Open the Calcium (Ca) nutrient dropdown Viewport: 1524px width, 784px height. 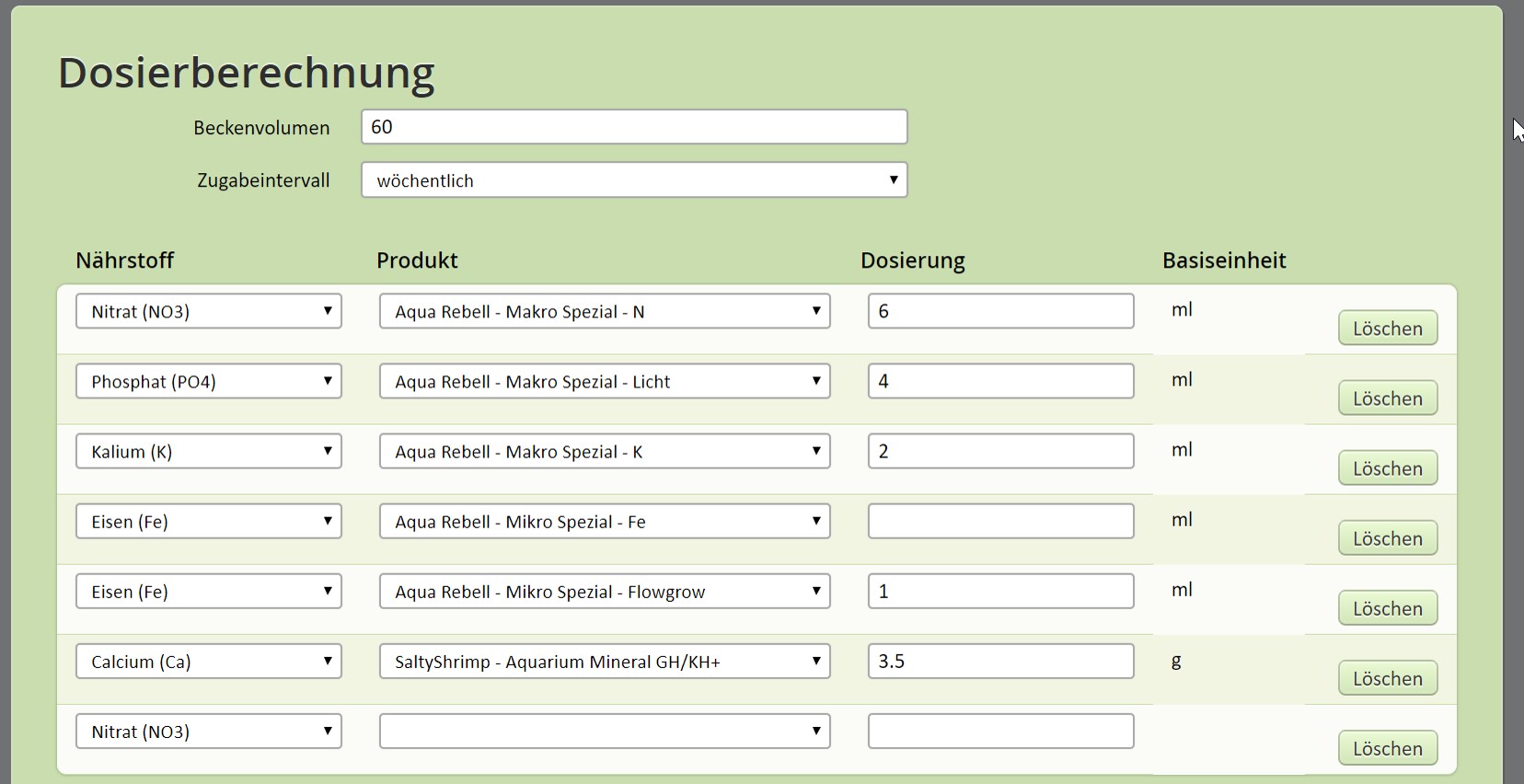point(209,661)
